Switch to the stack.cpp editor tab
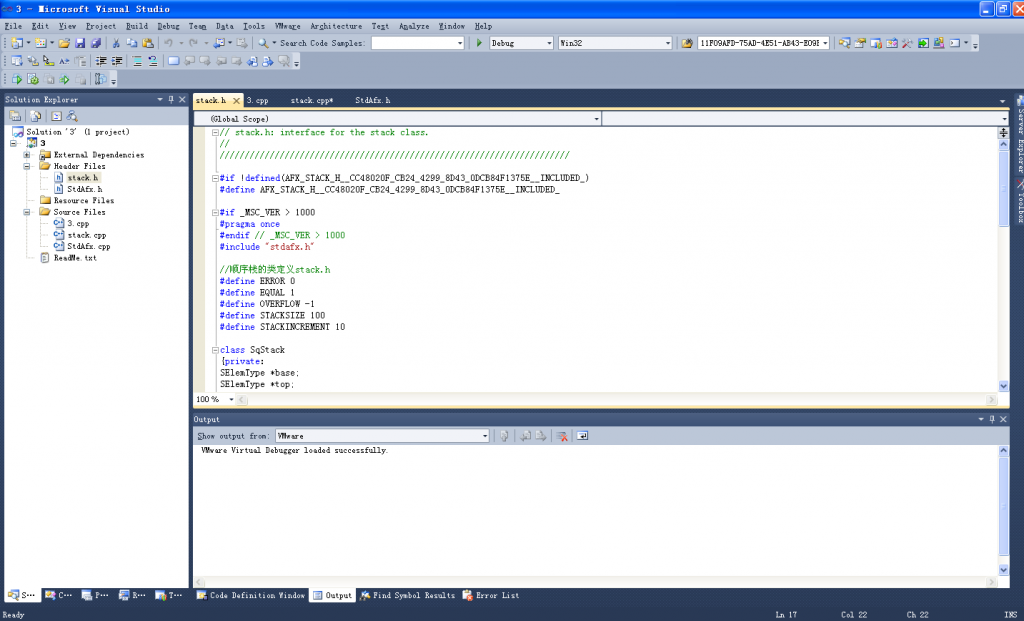The image size is (1024, 621). (311, 101)
